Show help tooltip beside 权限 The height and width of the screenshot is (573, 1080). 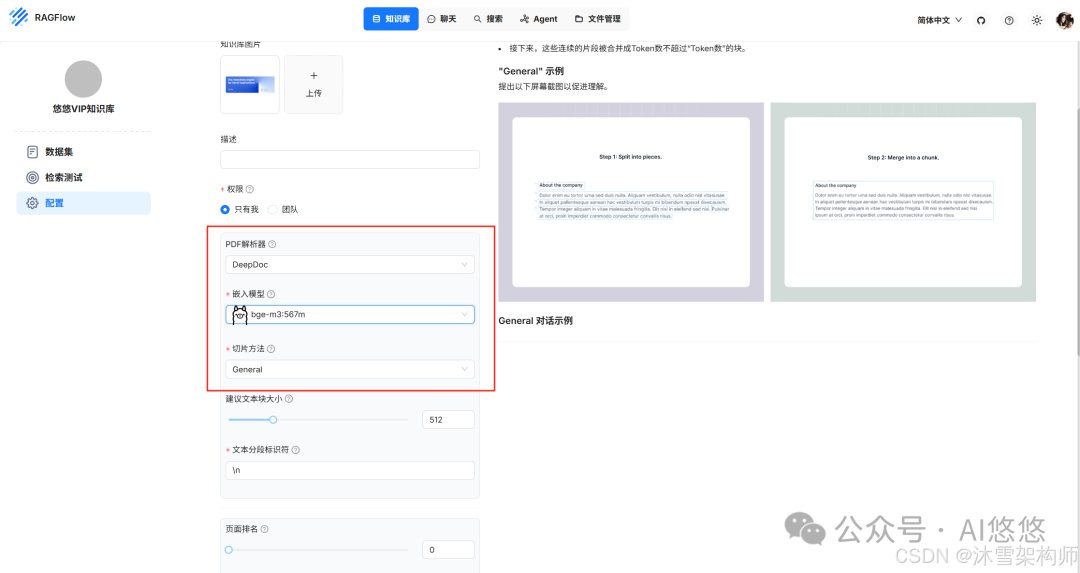tap(250, 189)
